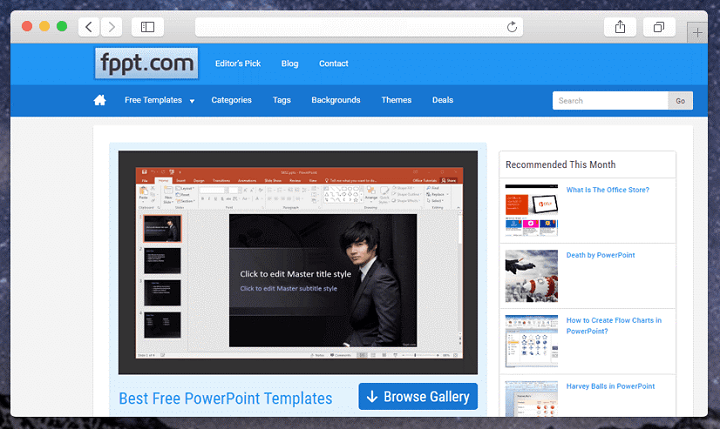Show all tabs overview icon

659,27
